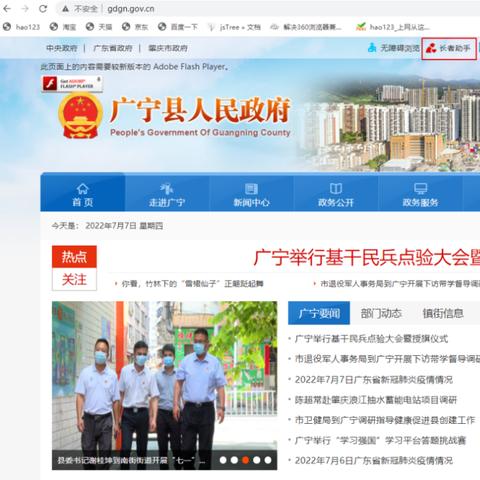Go to 中央政府 link
480x480 pixels.
[62, 48]
